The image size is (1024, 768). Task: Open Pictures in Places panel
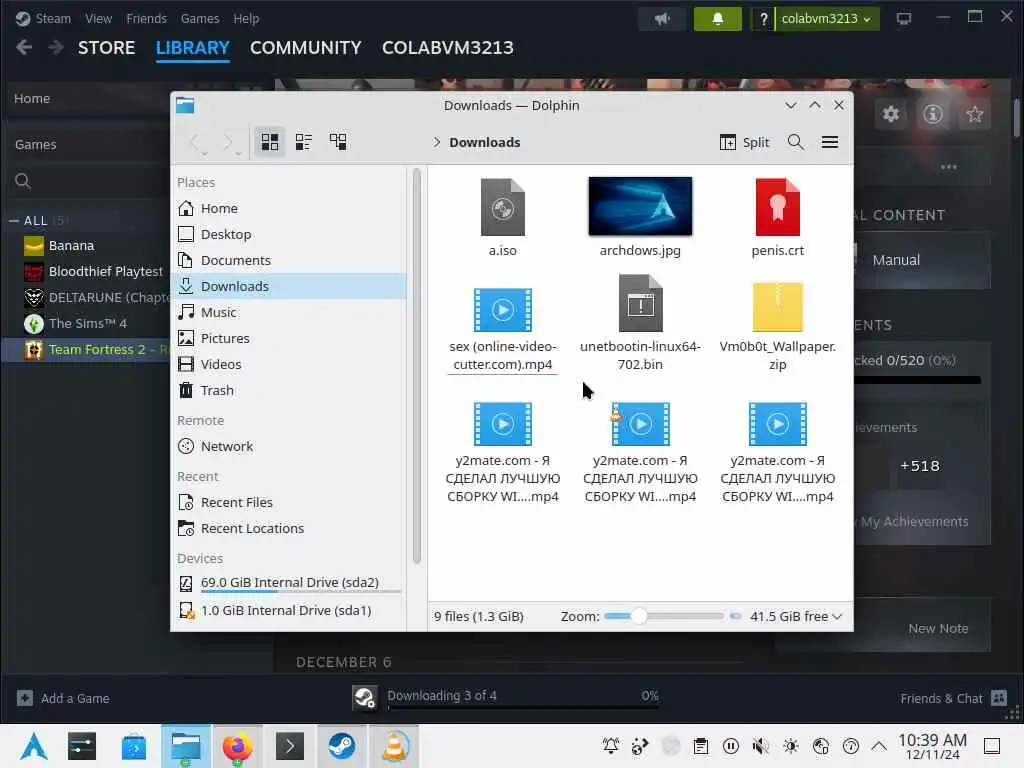[289, 338]
